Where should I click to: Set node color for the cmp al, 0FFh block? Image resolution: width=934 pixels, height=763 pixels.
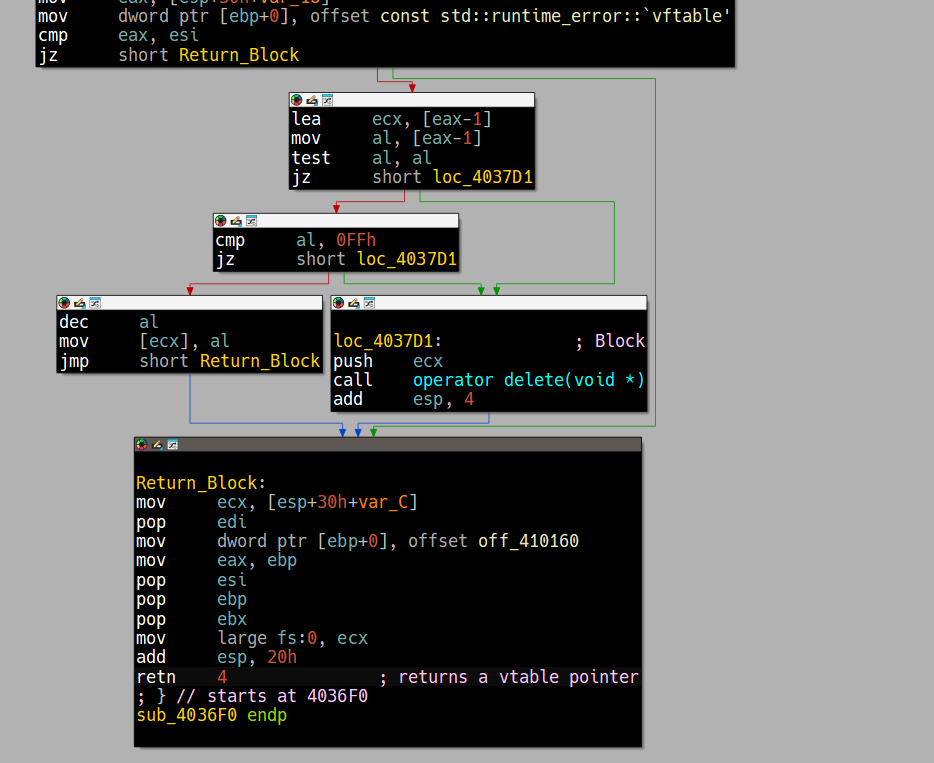[x=221, y=221]
